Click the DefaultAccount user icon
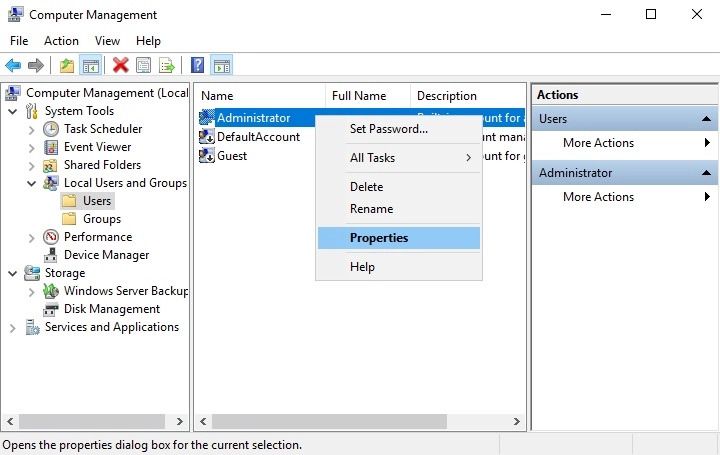This screenshot has height=455, width=720. [207, 137]
